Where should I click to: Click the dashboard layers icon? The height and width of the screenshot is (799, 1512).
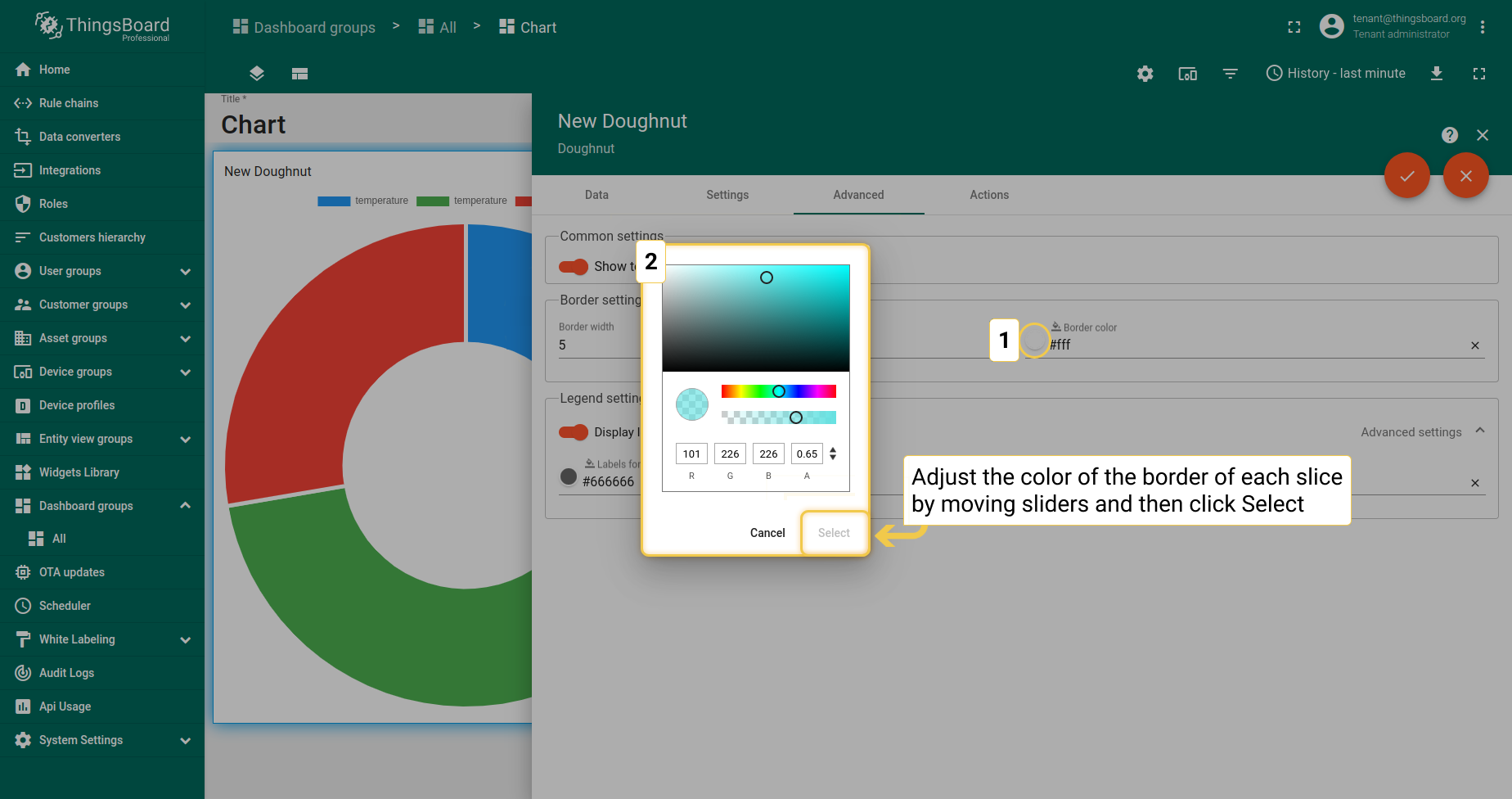(x=257, y=74)
